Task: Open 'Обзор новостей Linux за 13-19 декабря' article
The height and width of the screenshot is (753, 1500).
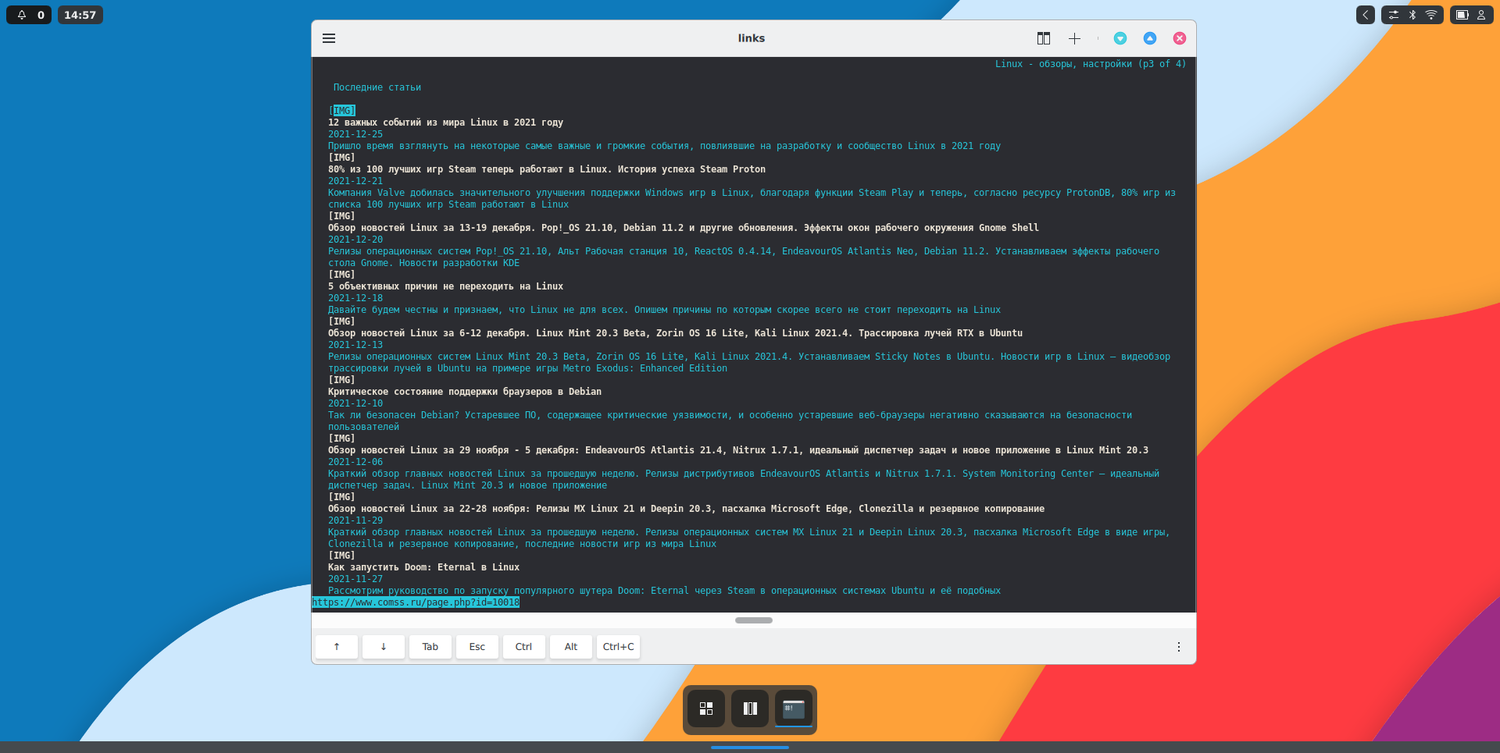Action: (x=684, y=227)
